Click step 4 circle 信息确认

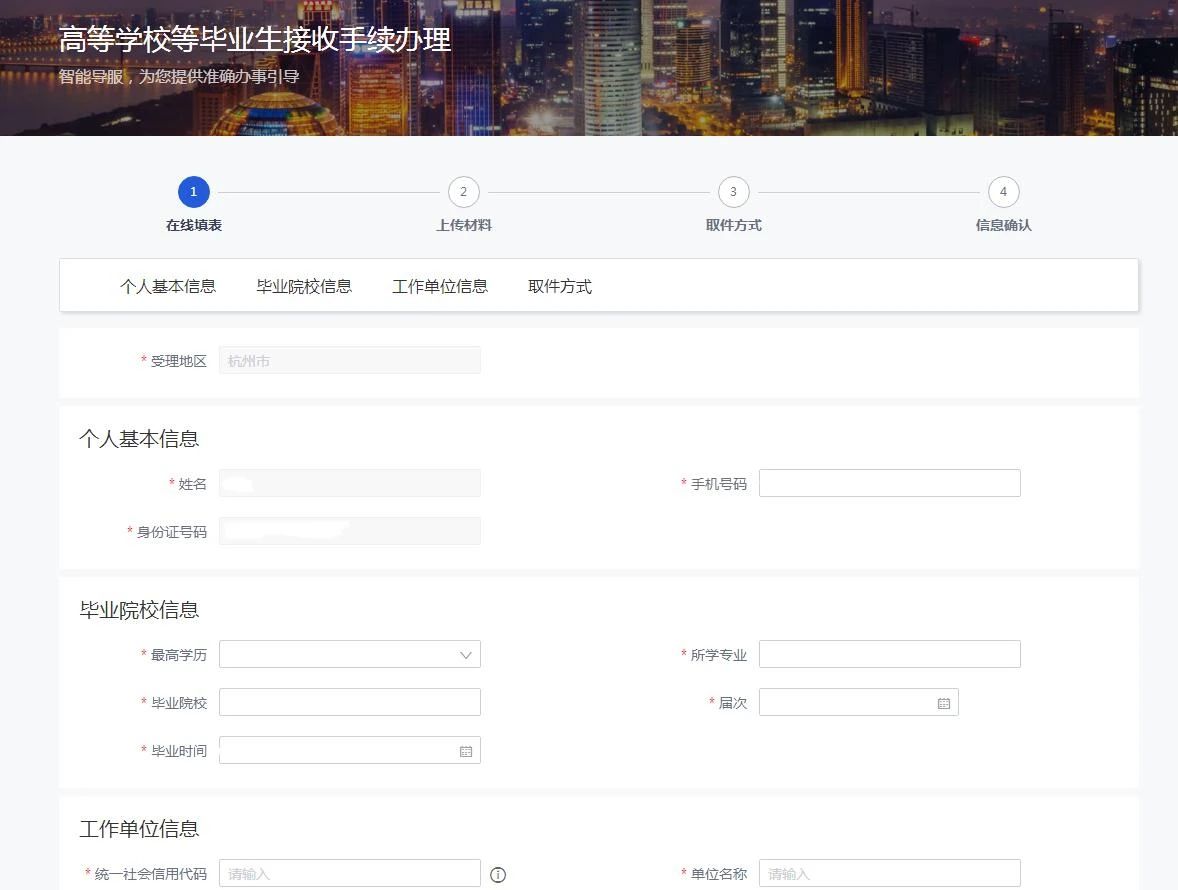[1003, 192]
